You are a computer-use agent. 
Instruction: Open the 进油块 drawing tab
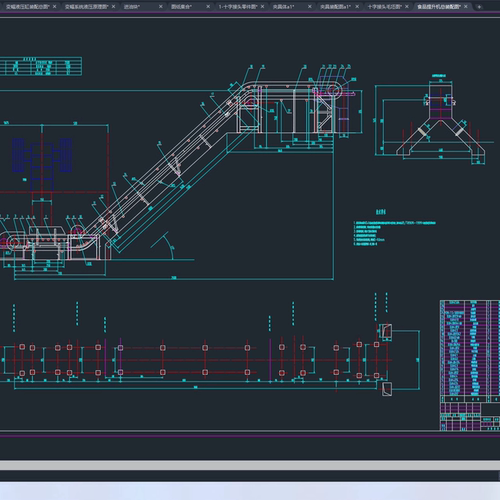point(132,7)
